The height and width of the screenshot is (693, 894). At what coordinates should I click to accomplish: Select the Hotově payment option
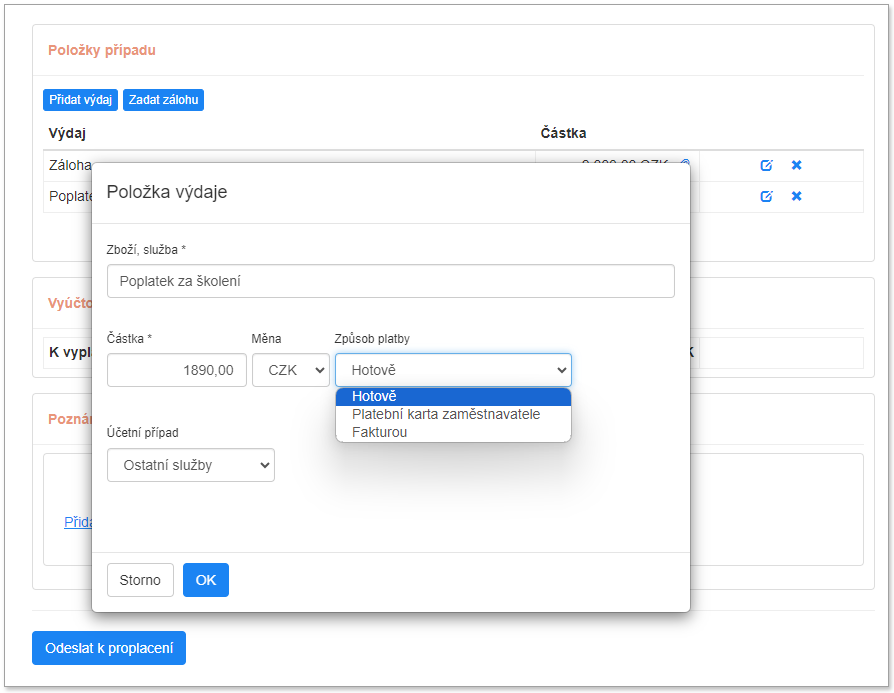pos(453,397)
